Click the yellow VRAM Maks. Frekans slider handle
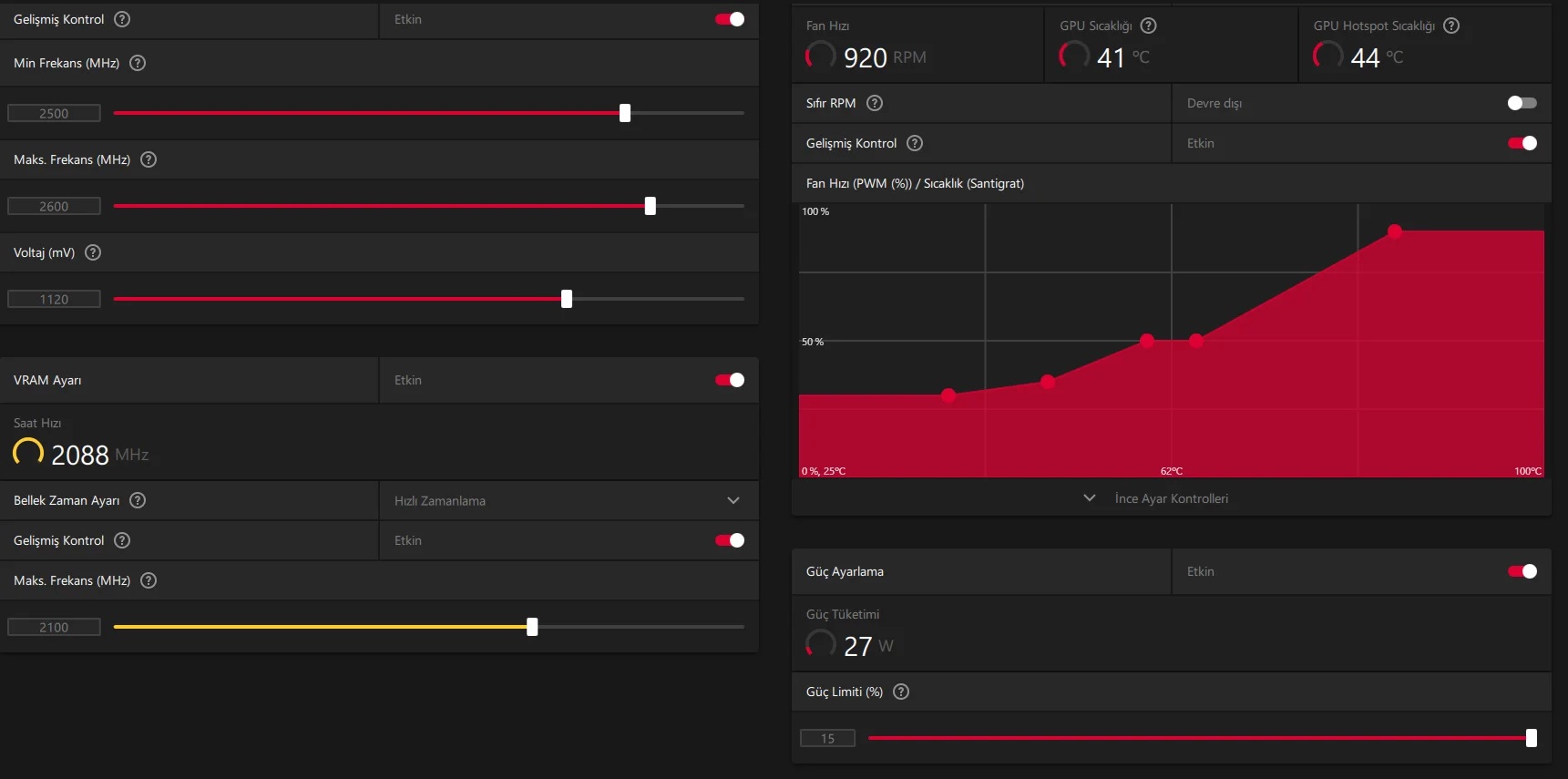Viewport: 1568px width, 779px height. pos(532,627)
